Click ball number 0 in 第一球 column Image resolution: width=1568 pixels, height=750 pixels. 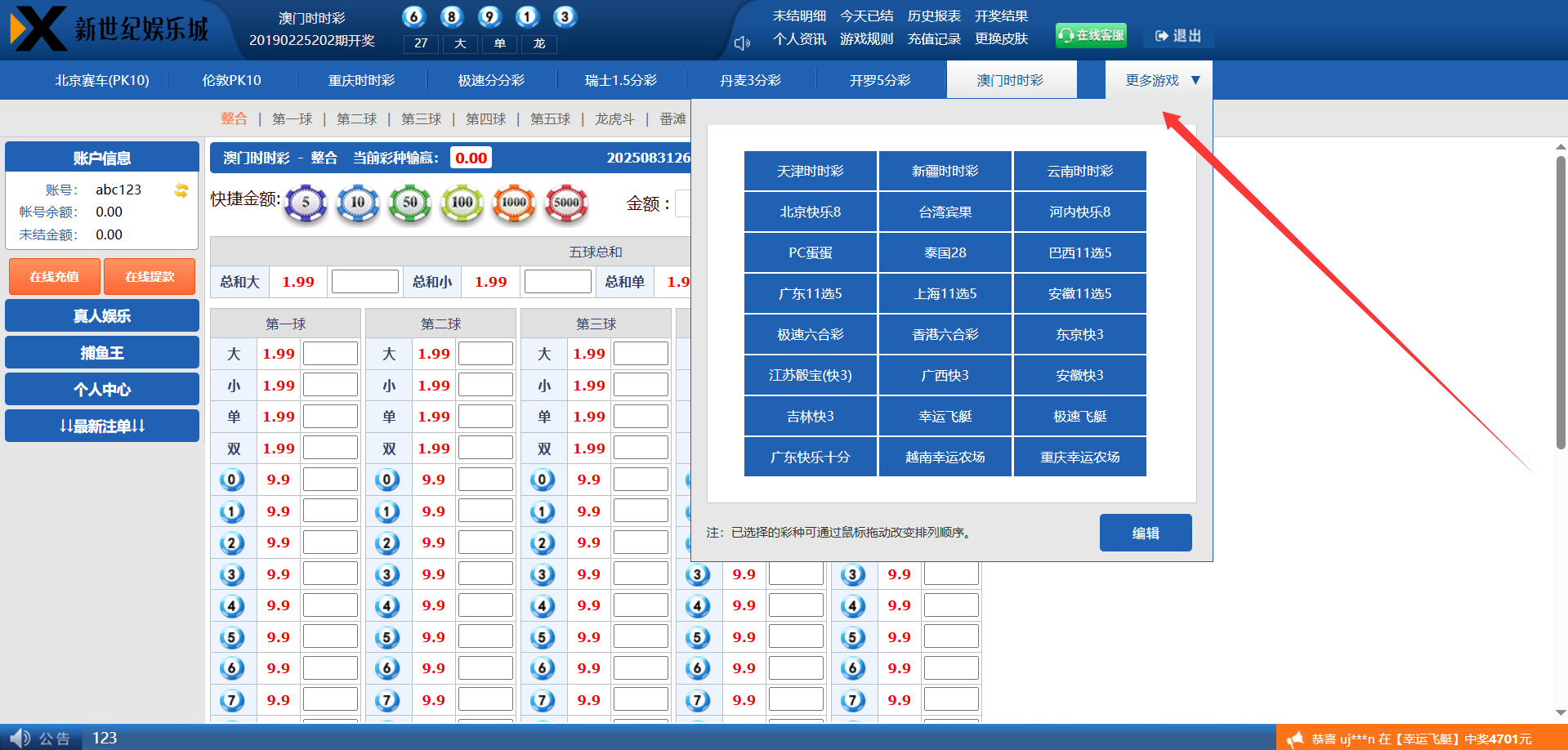pyautogui.click(x=232, y=480)
